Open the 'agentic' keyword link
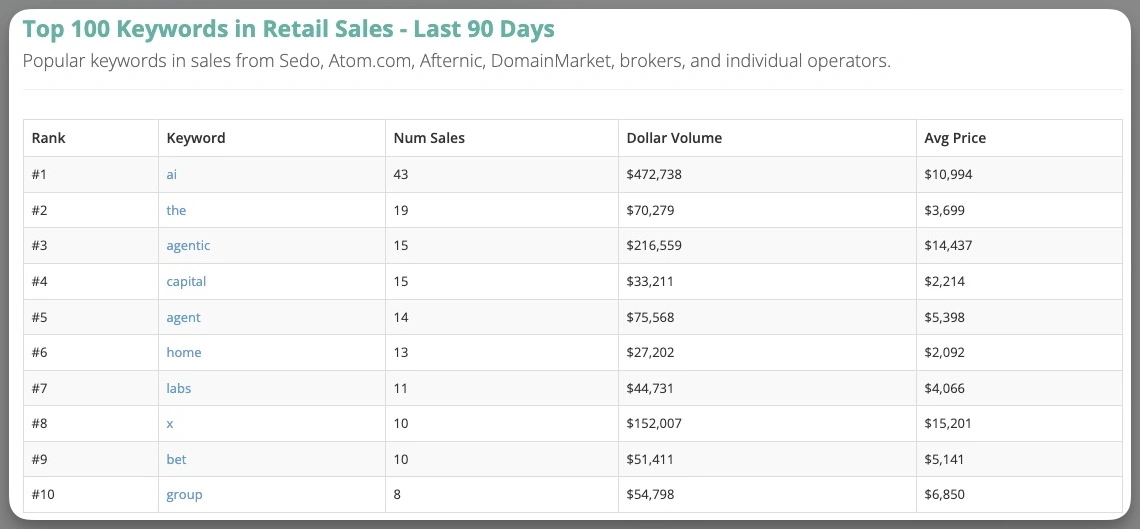Viewport: 1140px width, 529px height. (x=188, y=246)
